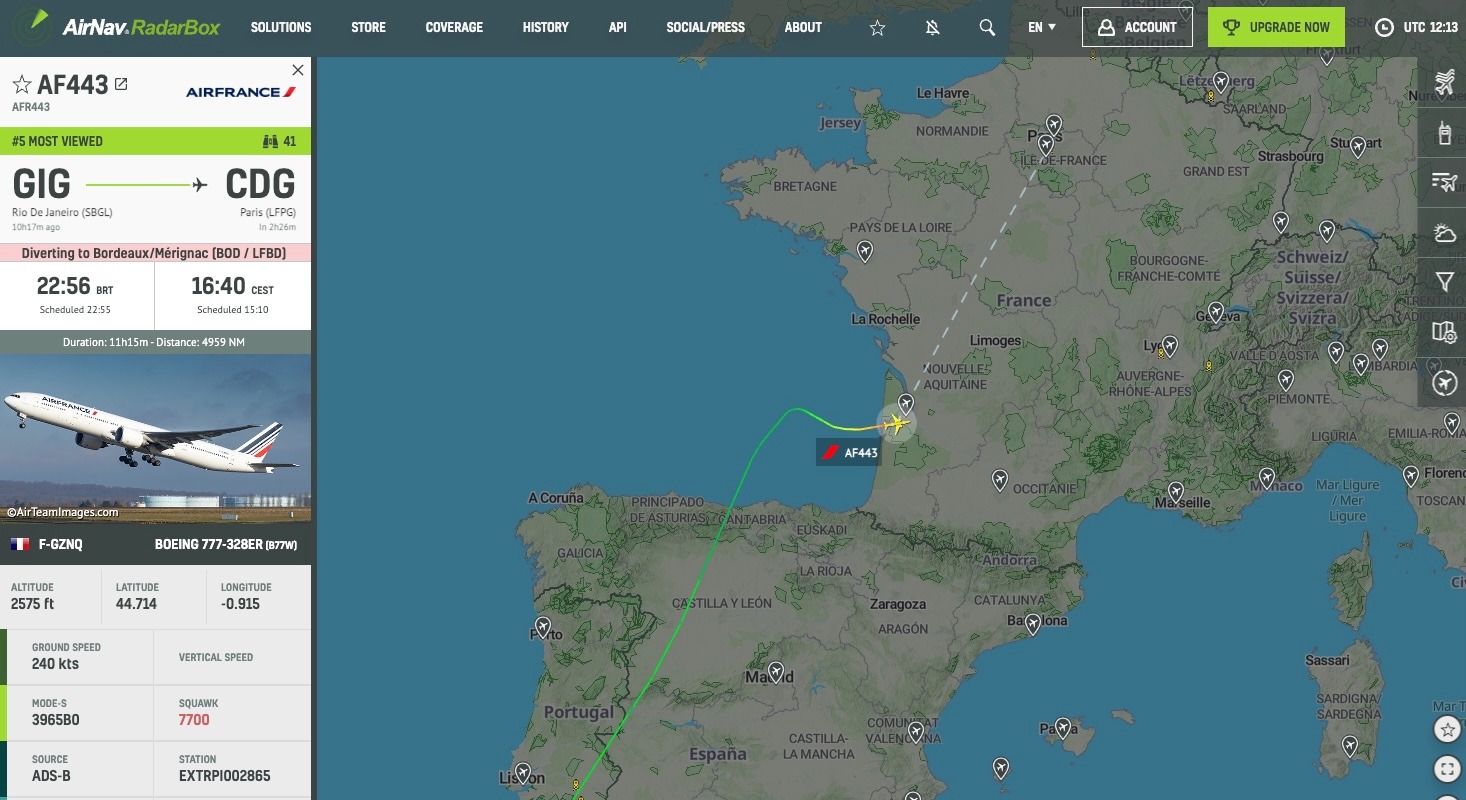This screenshot has width=1466, height=800.
Task: Open the HISTORY menu item
Action: (545, 28)
